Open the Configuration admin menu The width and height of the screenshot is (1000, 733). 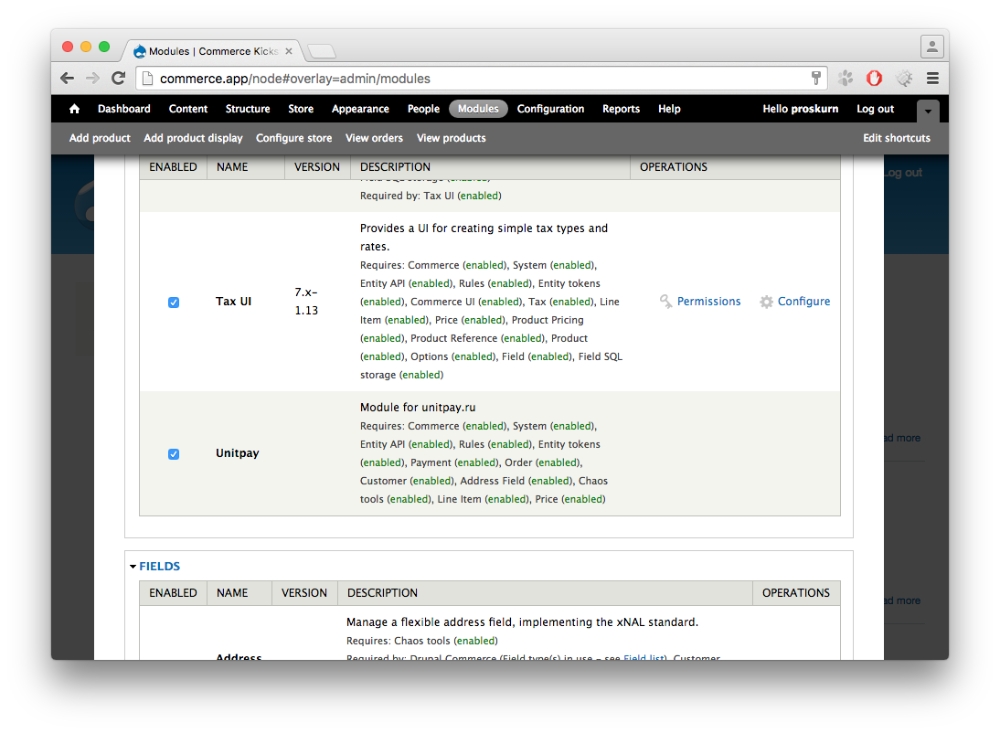pyautogui.click(x=550, y=109)
